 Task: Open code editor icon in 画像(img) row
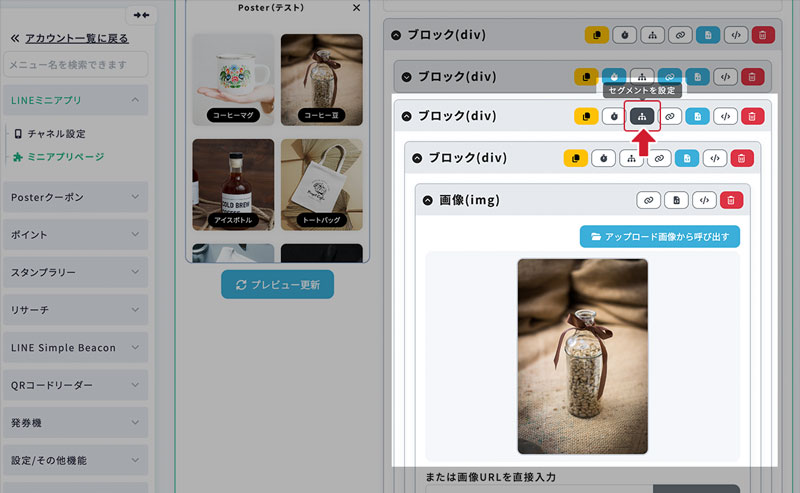click(704, 200)
